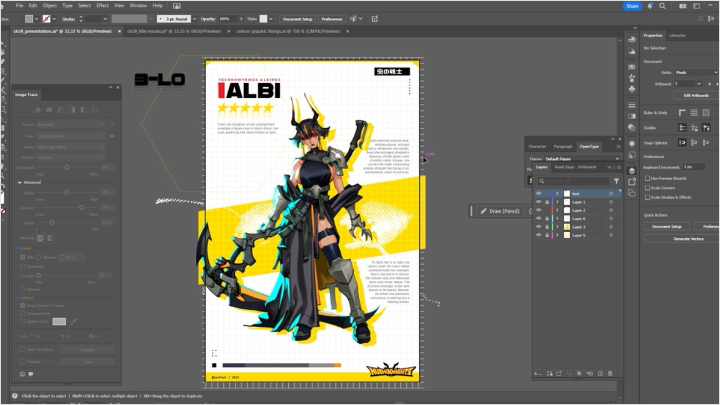Open the Appearance panel icon

(632, 144)
